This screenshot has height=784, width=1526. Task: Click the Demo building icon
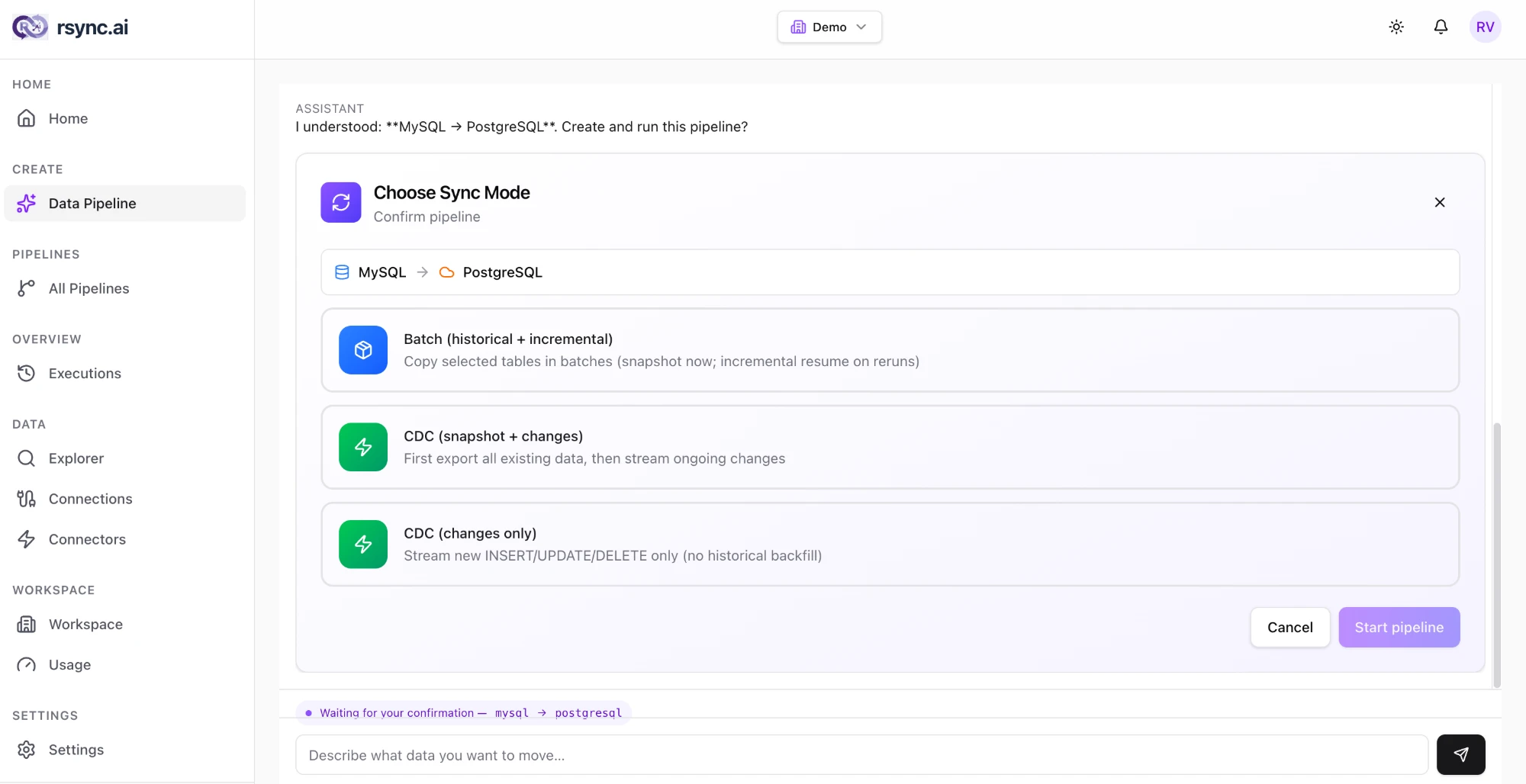click(798, 27)
